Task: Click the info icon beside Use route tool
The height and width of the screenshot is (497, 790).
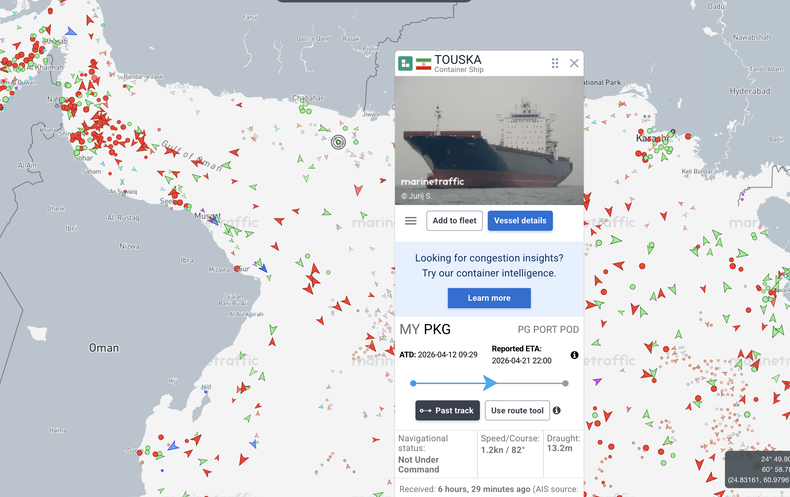Action: 557,410
